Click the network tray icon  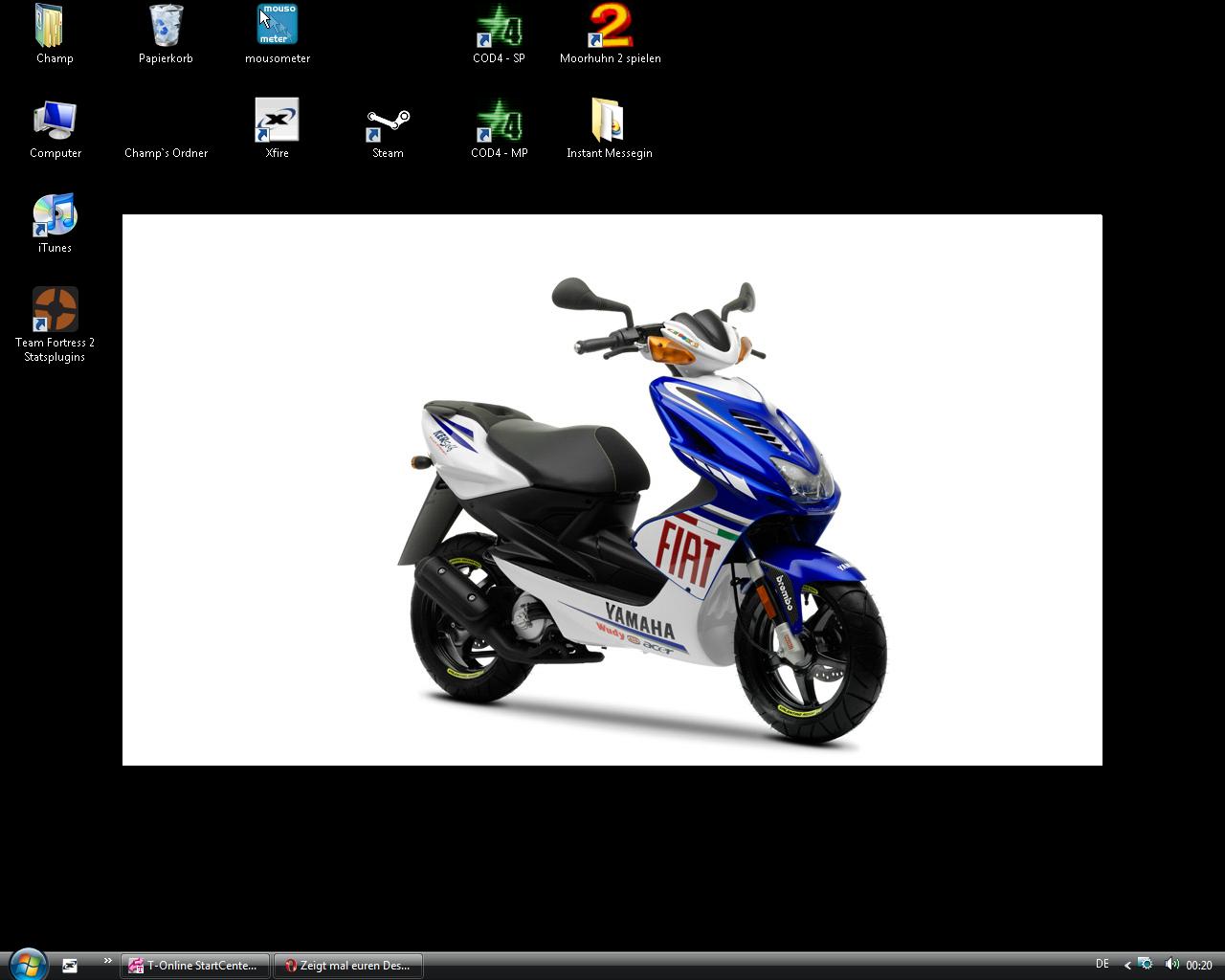tap(1145, 965)
